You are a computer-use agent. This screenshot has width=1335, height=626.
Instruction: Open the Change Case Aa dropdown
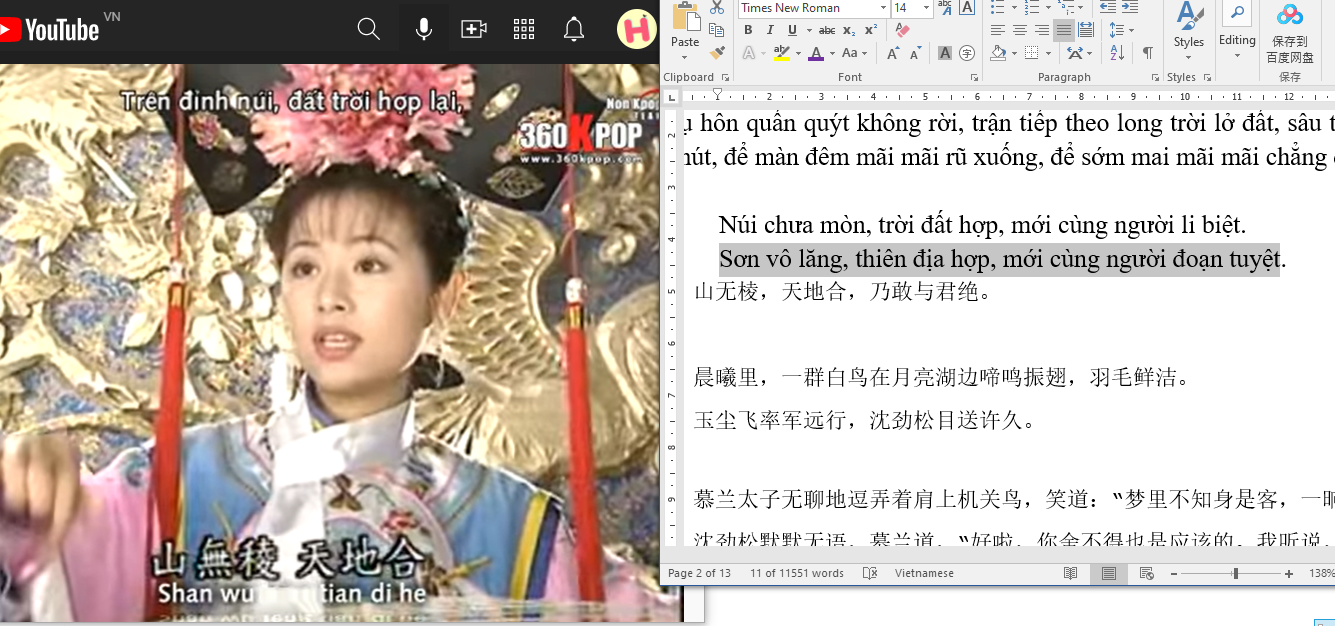(854, 53)
